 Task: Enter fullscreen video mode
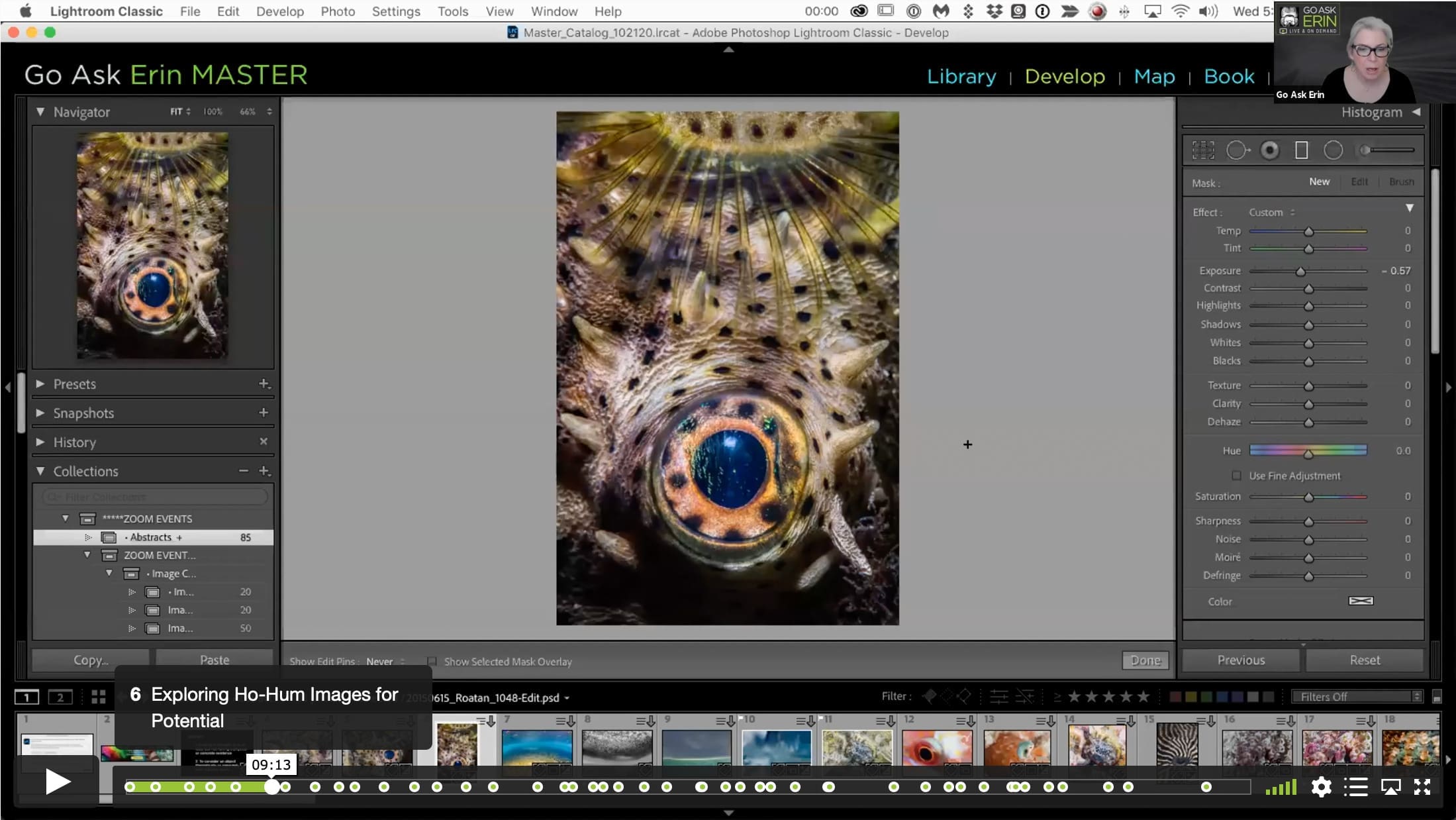point(1422,787)
